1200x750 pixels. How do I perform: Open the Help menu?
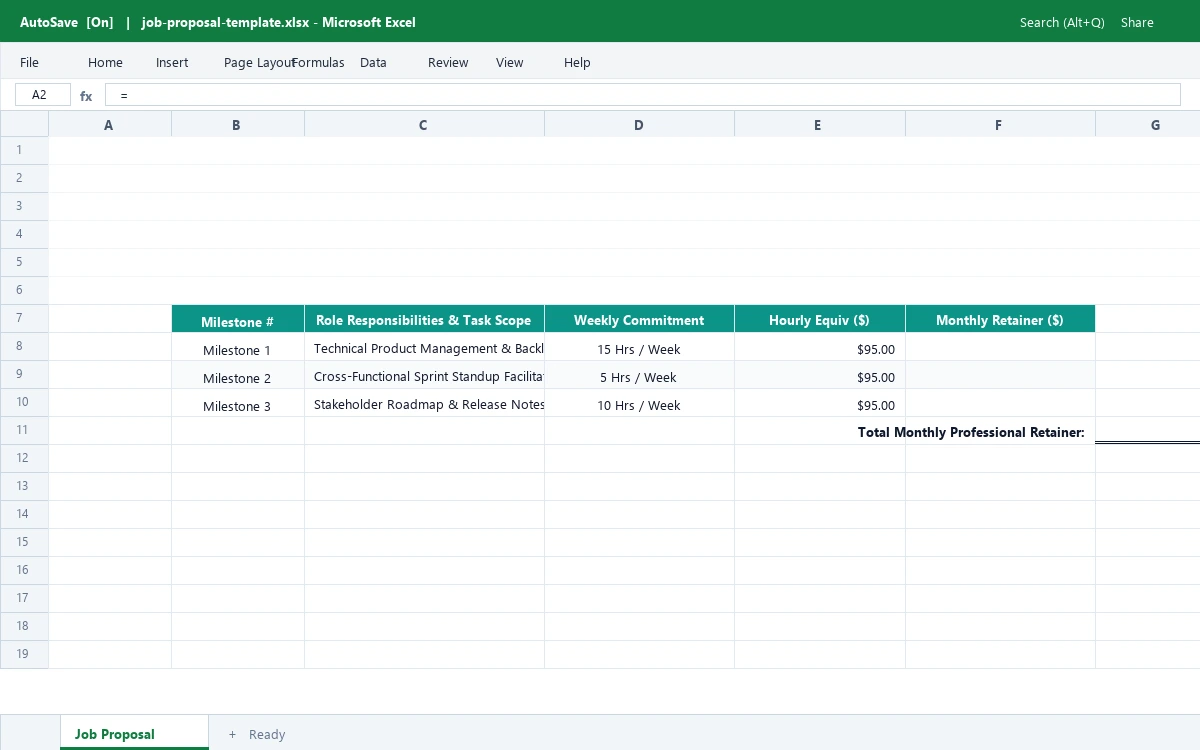(577, 62)
